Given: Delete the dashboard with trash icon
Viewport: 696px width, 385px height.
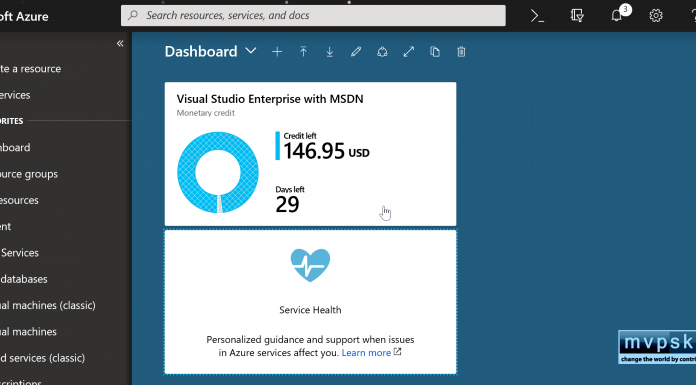Looking at the screenshot, I should pos(461,52).
